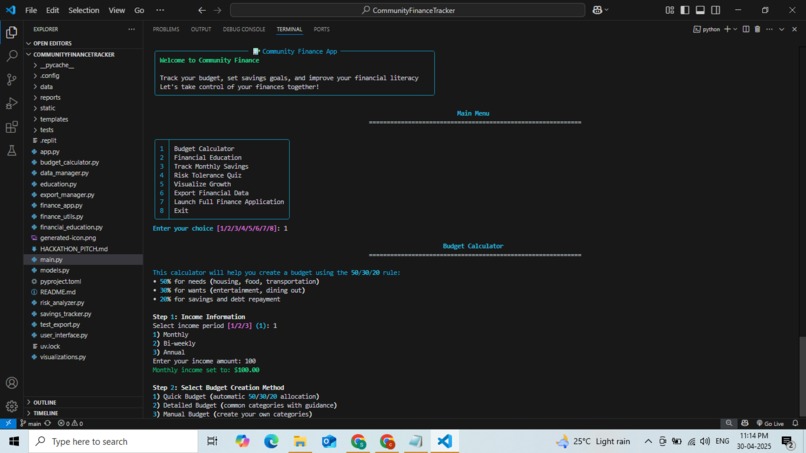Open the additional menus ellipsis in menu bar
806x453 pixels.
(160, 10)
